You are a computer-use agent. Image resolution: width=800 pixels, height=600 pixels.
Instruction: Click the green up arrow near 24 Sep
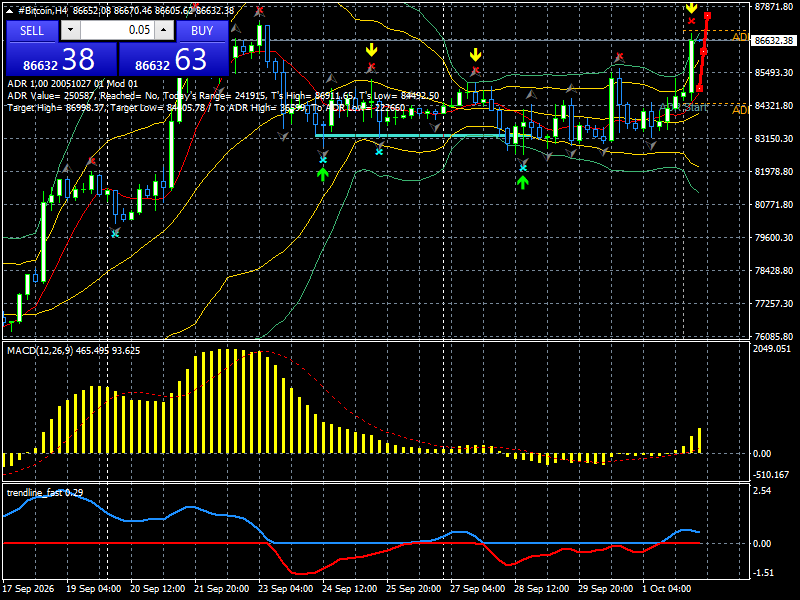[x=322, y=174]
